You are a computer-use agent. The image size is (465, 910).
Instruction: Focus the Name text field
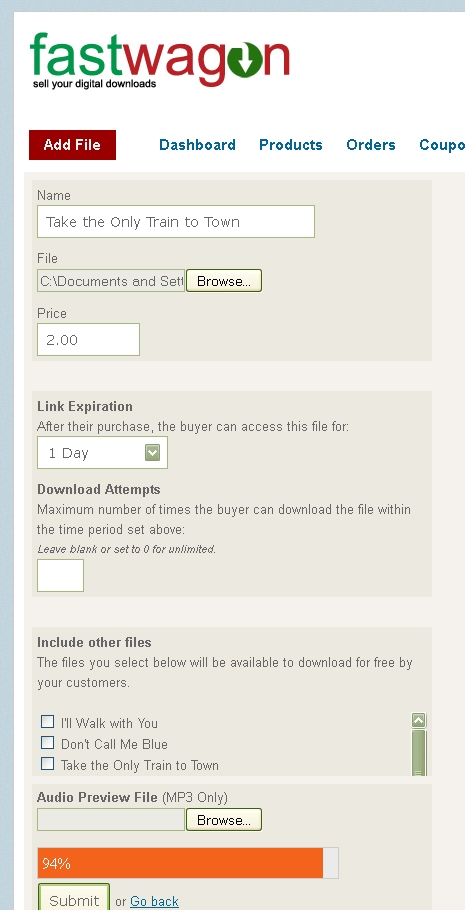point(176,222)
